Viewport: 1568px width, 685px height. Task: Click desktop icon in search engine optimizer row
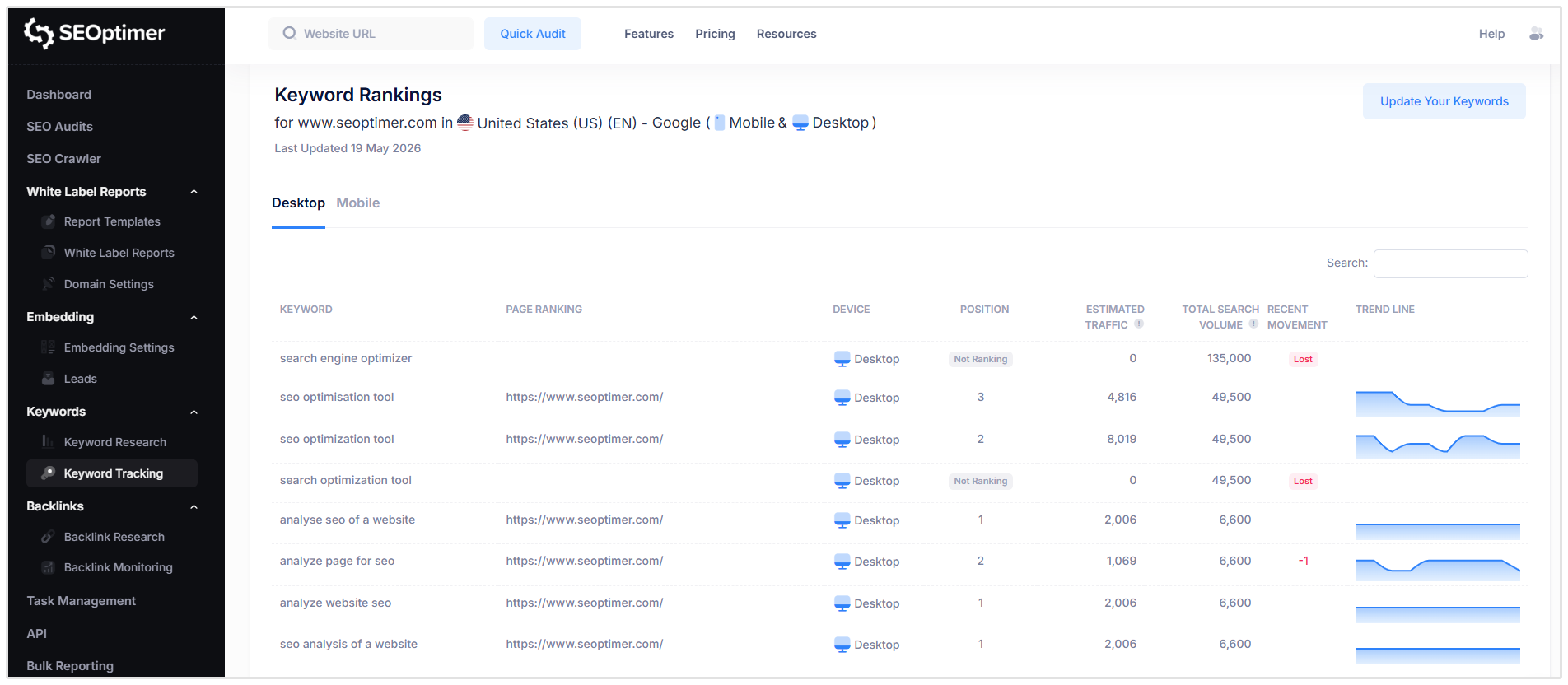(842, 359)
